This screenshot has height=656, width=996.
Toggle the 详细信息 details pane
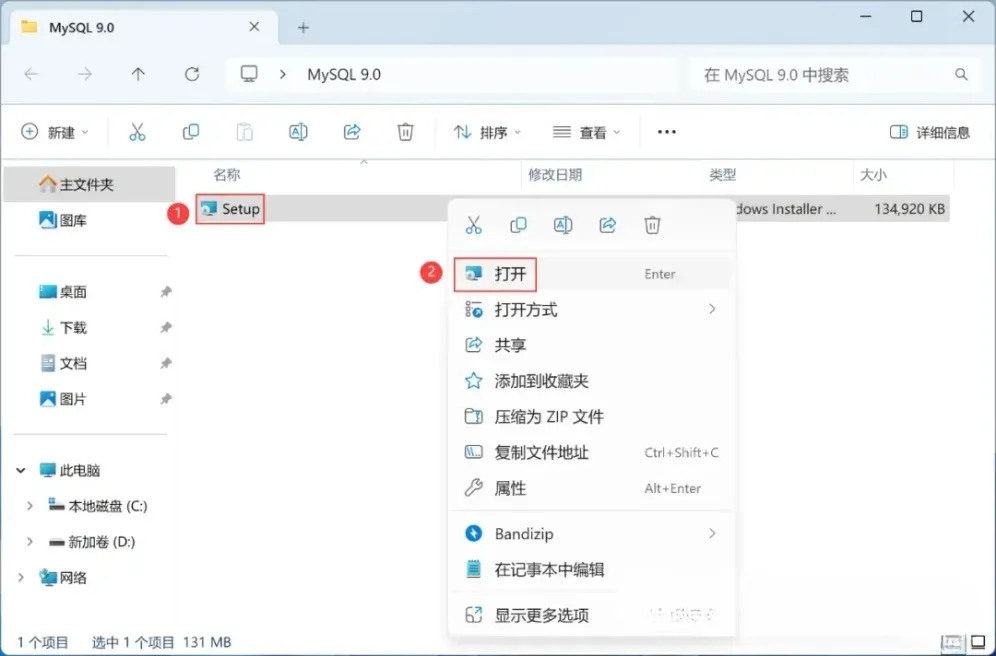coord(929,132)
